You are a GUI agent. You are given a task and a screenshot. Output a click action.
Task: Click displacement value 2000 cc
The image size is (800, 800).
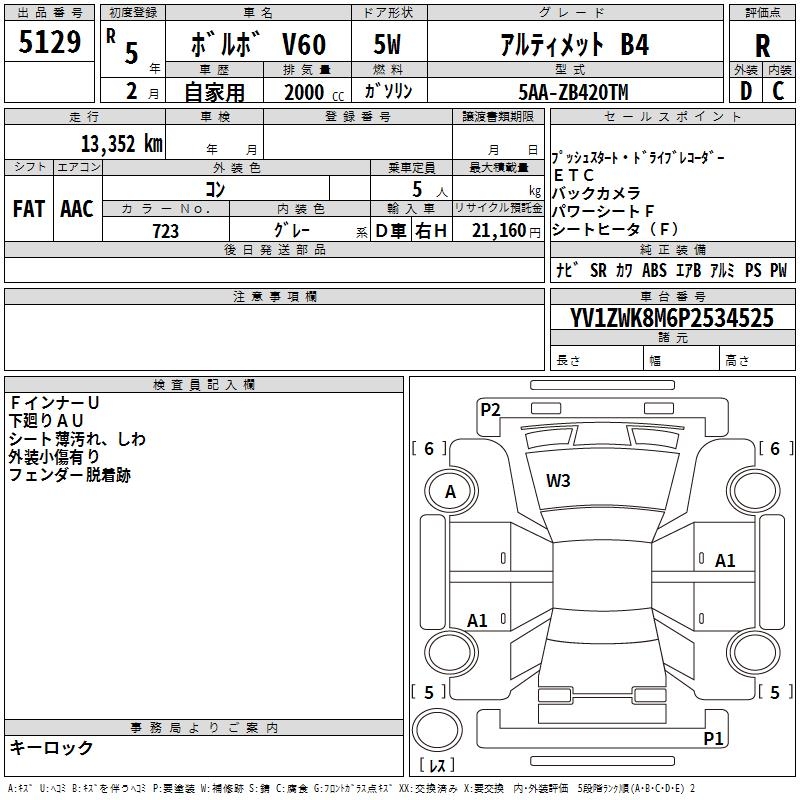[314, 92]
